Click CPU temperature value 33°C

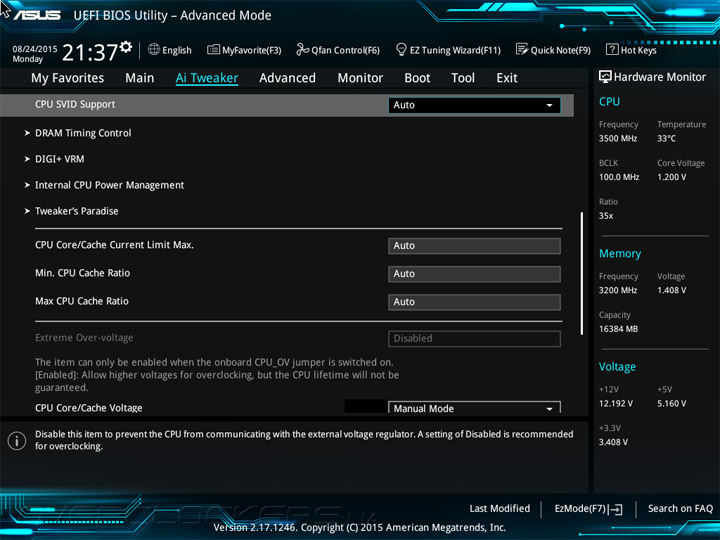point(666,138)
